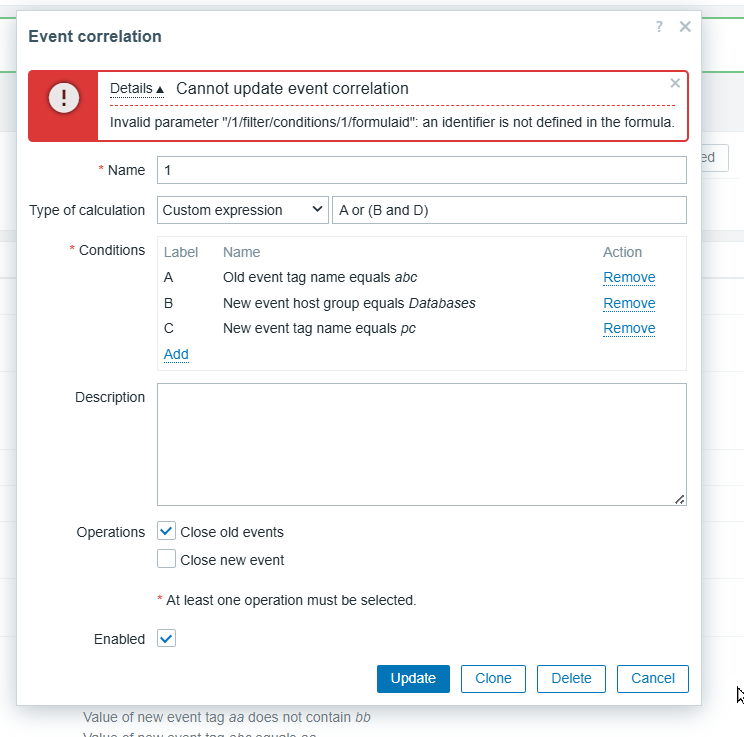Cancel the event correlation dialog
The width and height of the screenshot is (744, 737).
pos(652,678)
